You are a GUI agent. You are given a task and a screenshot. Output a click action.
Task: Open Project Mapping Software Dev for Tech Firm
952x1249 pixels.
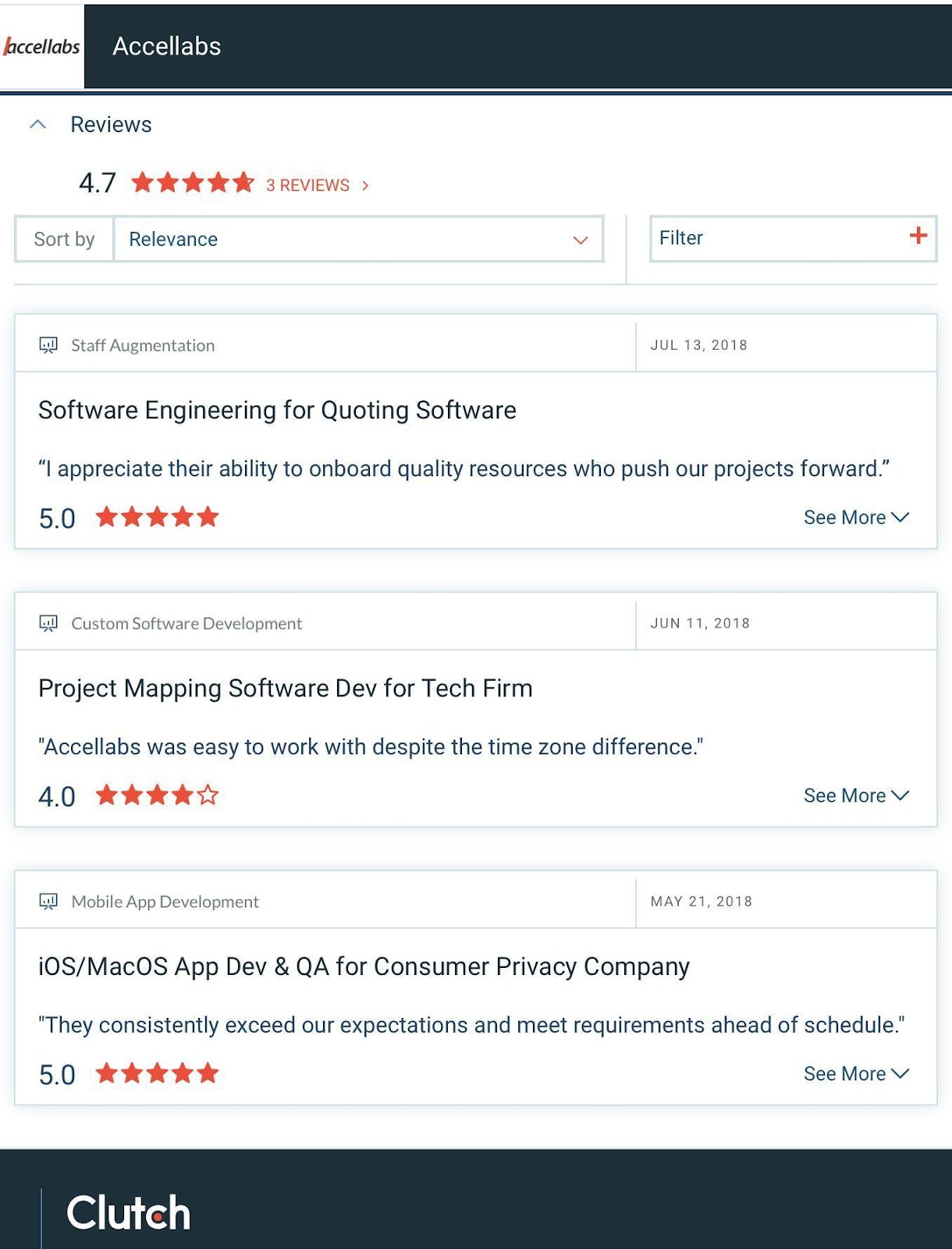click(x=286, y=689)
